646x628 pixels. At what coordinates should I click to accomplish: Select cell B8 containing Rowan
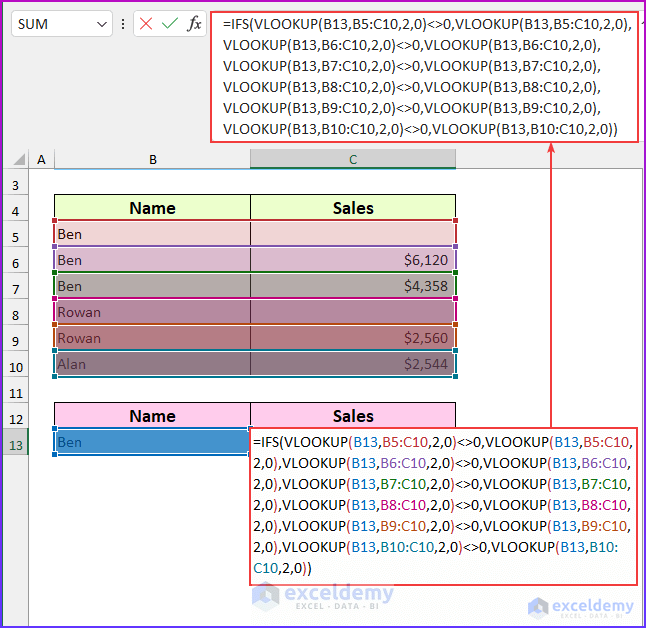click(x=152, y=312)
